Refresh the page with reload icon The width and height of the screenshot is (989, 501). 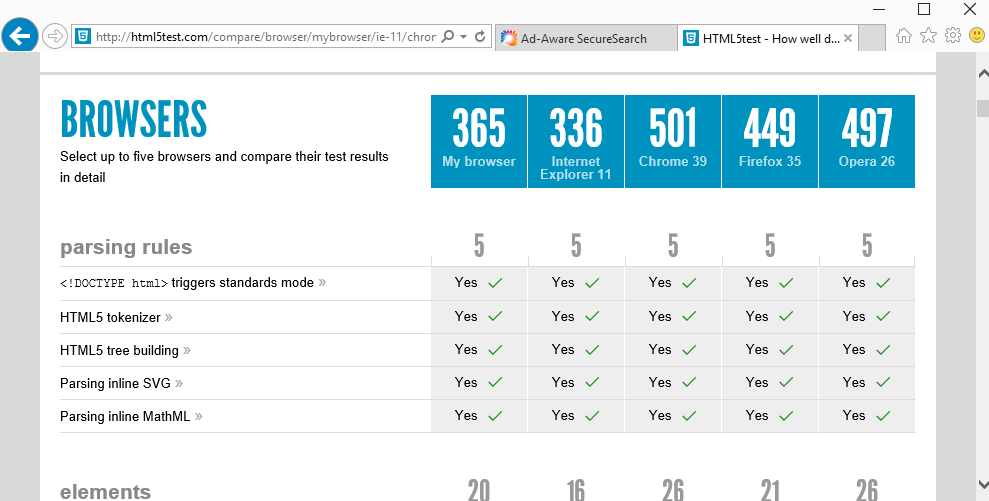480,37
